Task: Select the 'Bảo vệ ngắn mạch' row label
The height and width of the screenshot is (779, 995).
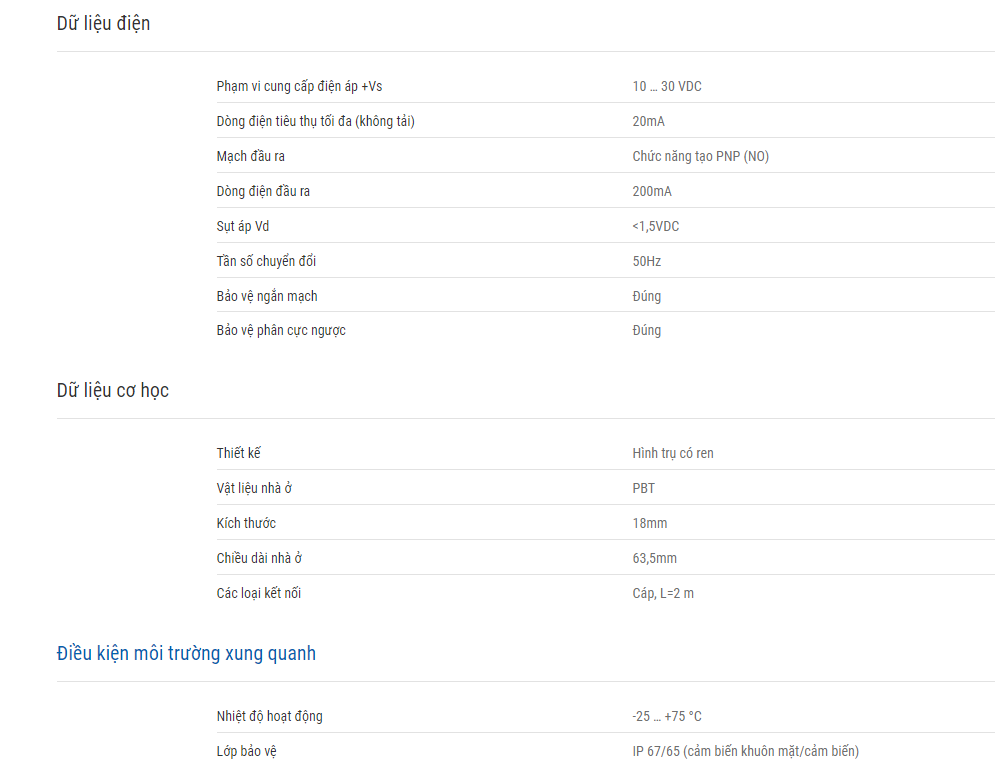Action: 267,296
